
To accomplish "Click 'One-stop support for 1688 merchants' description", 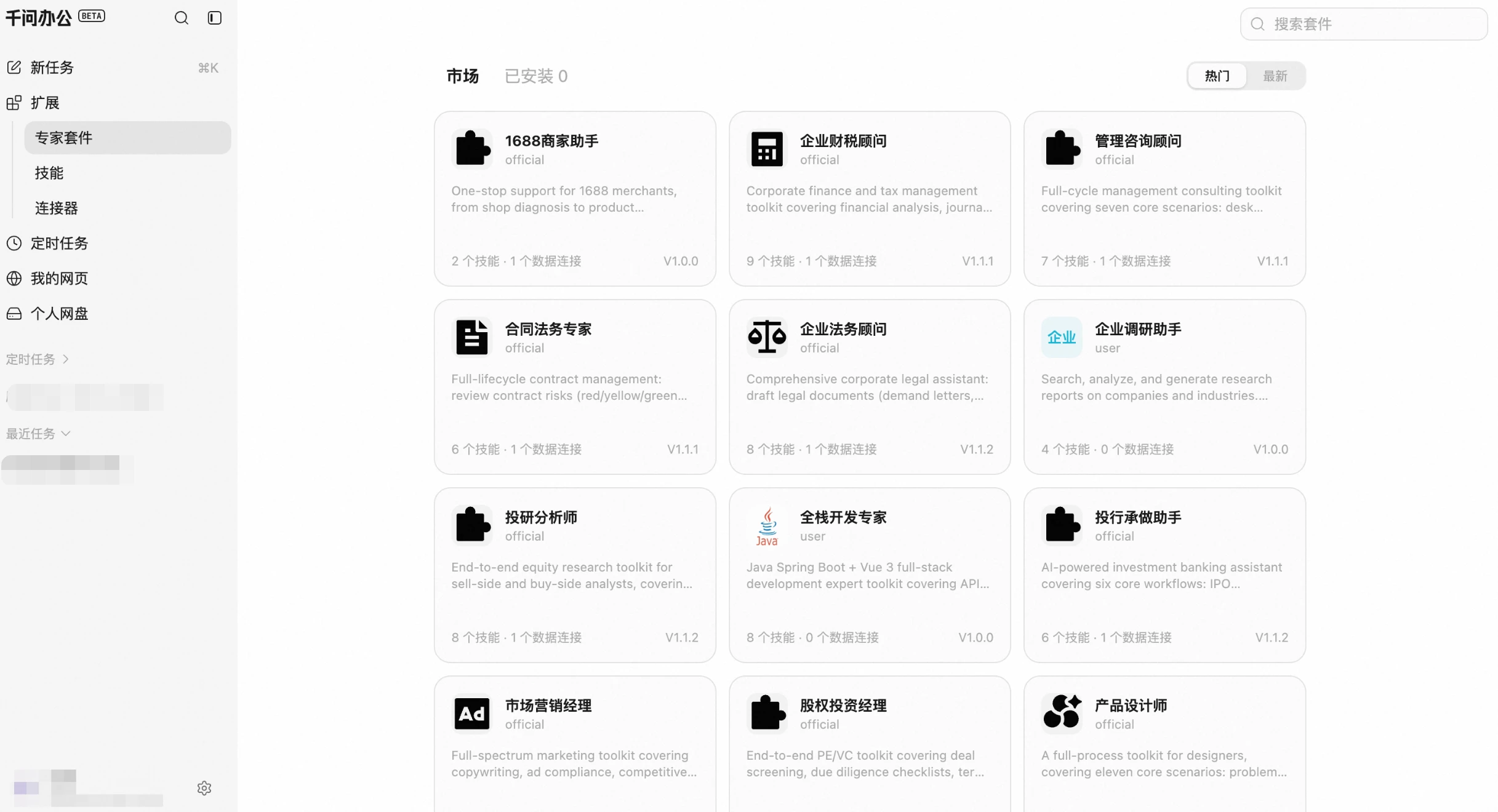I will click(x=564, y=199).
